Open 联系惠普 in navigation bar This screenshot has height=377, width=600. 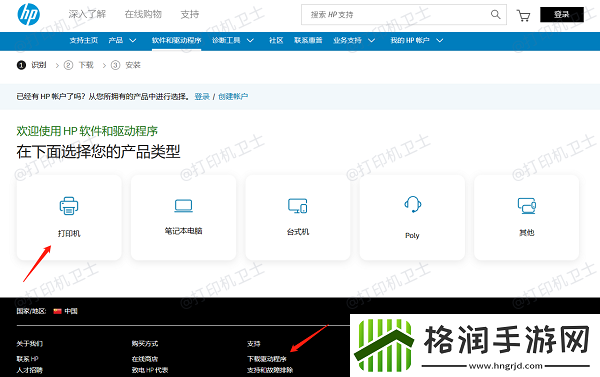(308, 40)
